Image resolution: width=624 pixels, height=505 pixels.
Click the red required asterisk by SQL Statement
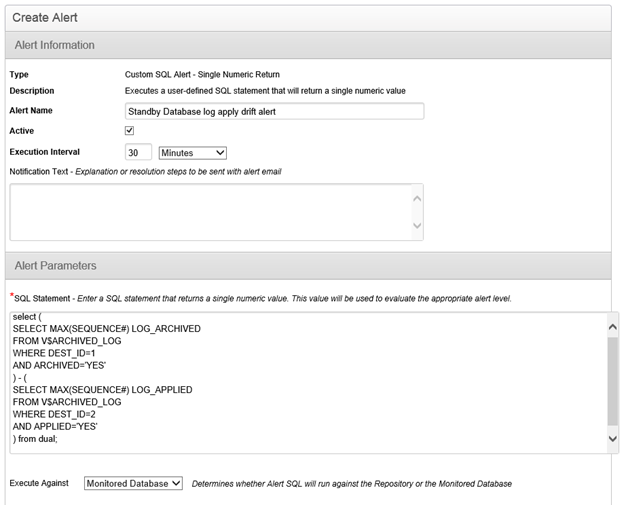click(11, 297)
